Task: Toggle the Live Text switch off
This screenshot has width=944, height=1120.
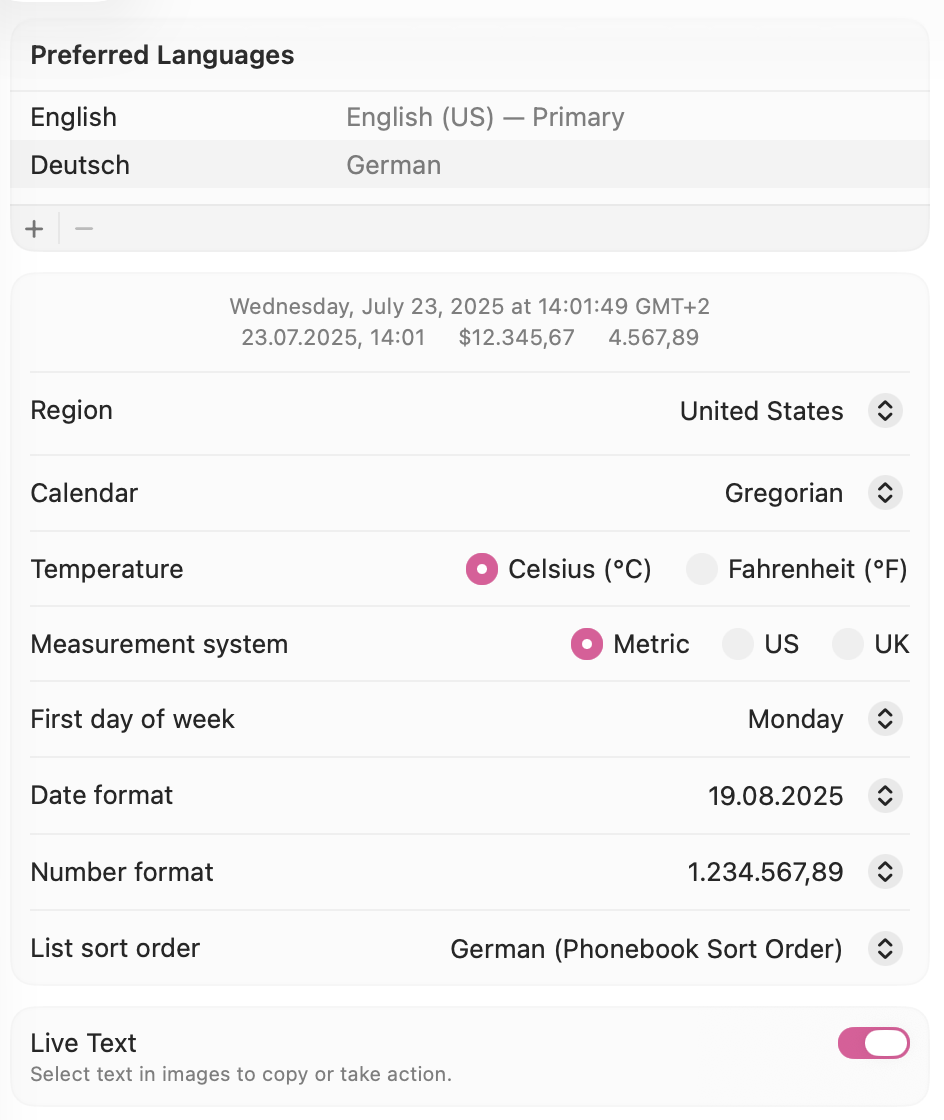Action: tap(873, 1043)
